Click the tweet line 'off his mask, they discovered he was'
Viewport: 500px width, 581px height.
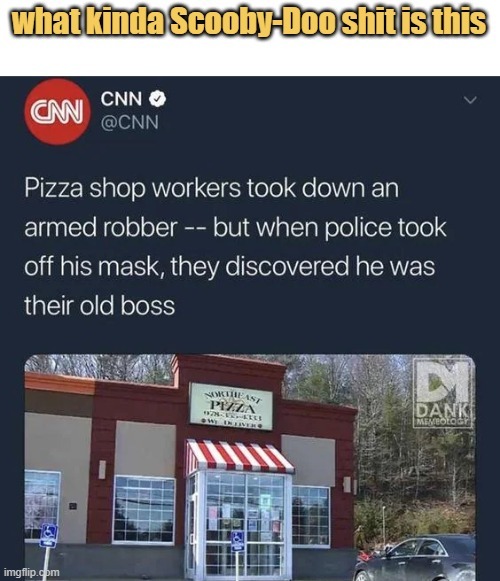click(230, 267)
